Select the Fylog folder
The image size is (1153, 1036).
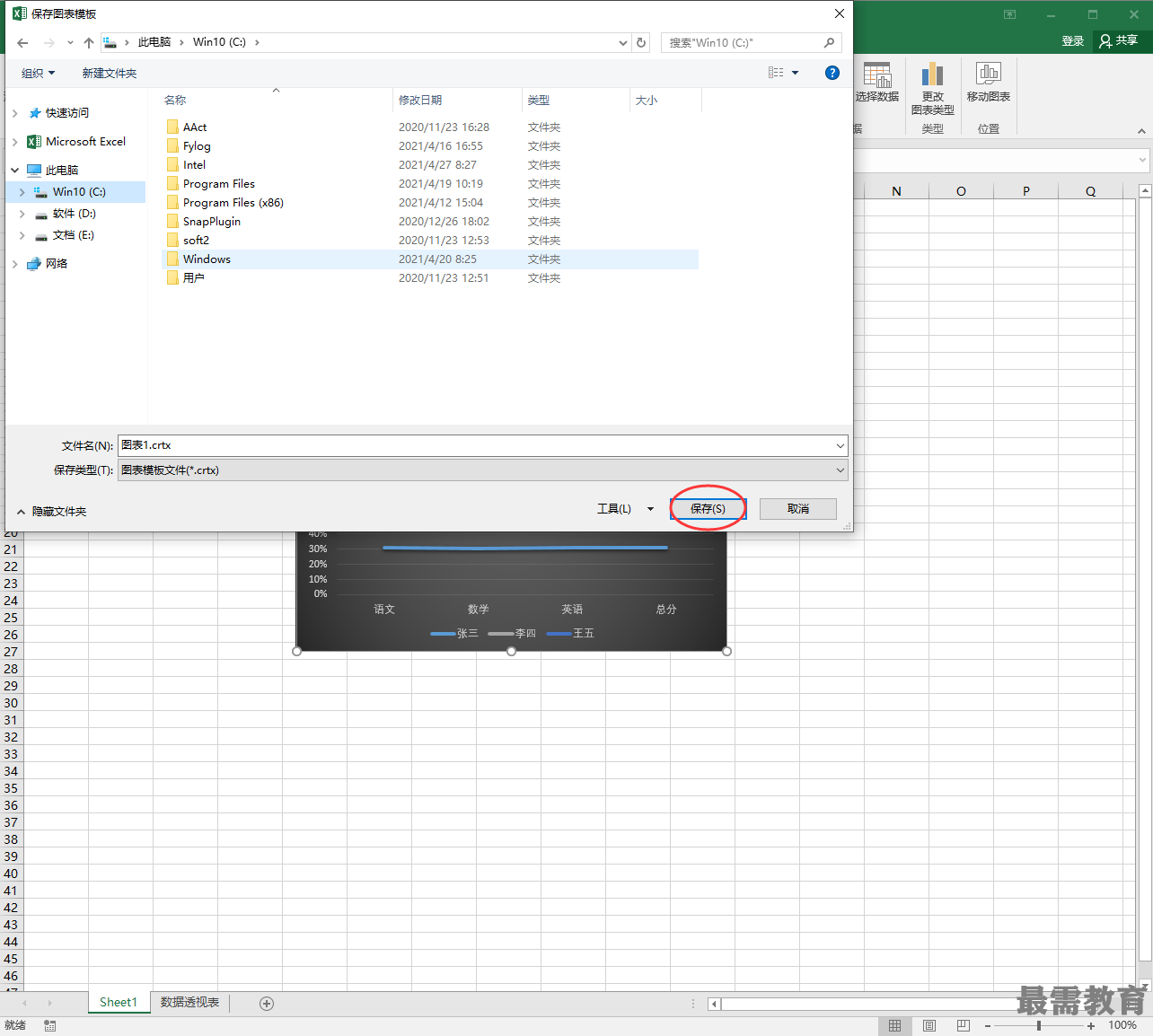coord(197,146)
